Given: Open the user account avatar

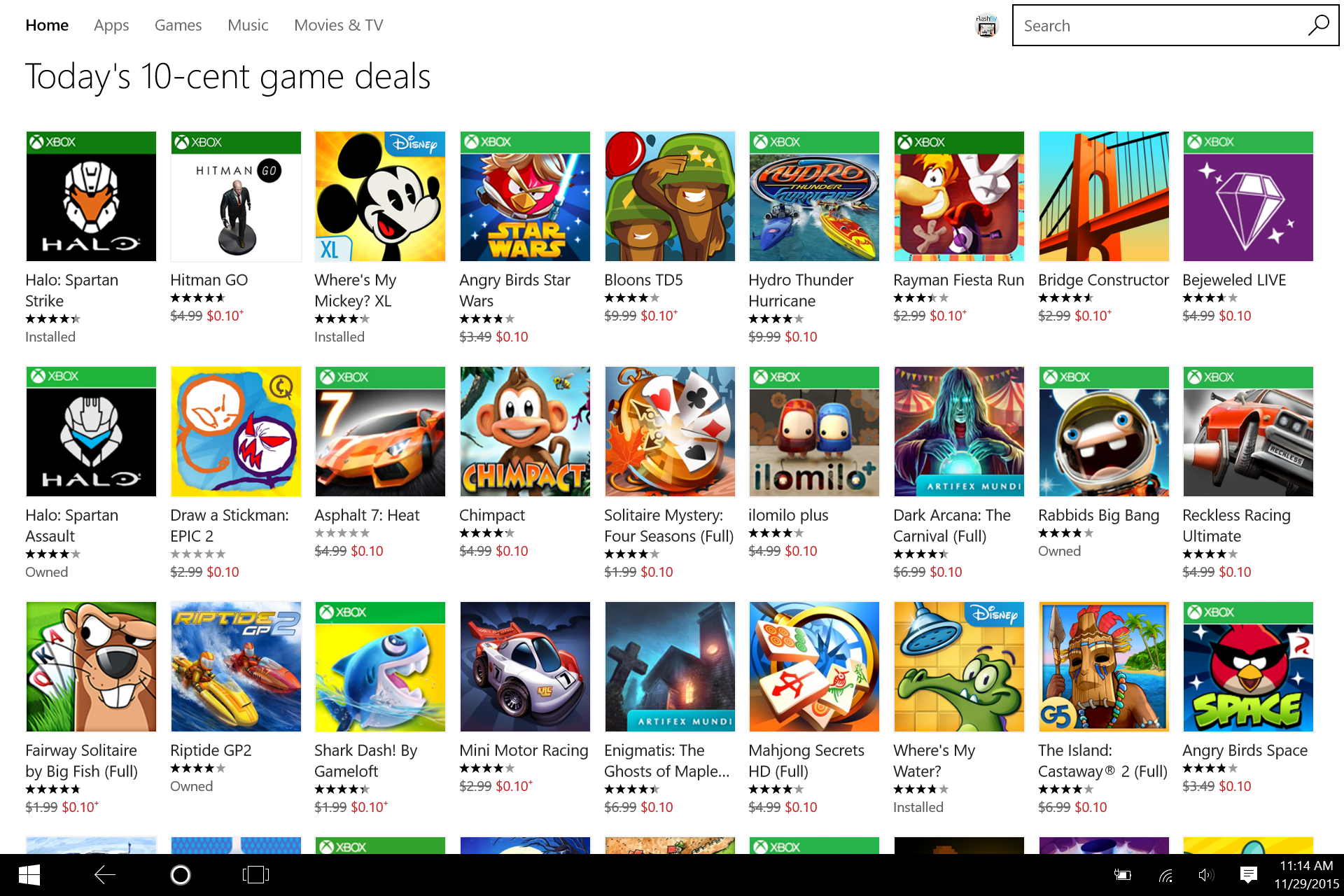Looking at the screenshot, I should point(986,26).
